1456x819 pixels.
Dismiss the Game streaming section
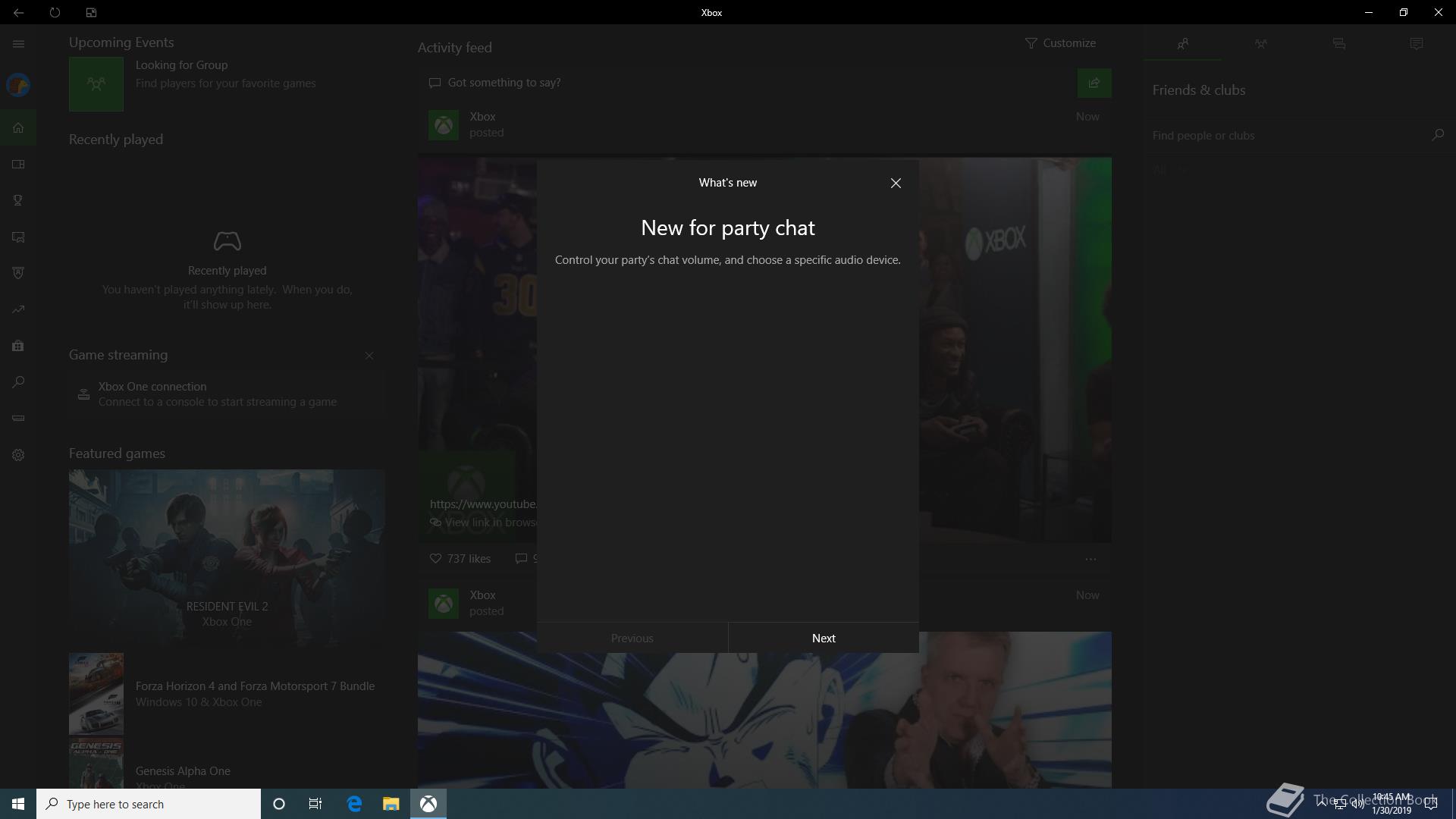(x=369, y=356)
